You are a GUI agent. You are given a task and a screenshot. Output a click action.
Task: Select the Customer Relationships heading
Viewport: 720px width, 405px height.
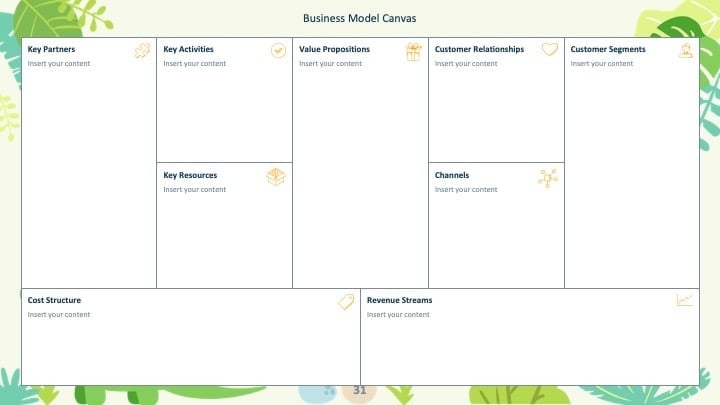479,49
